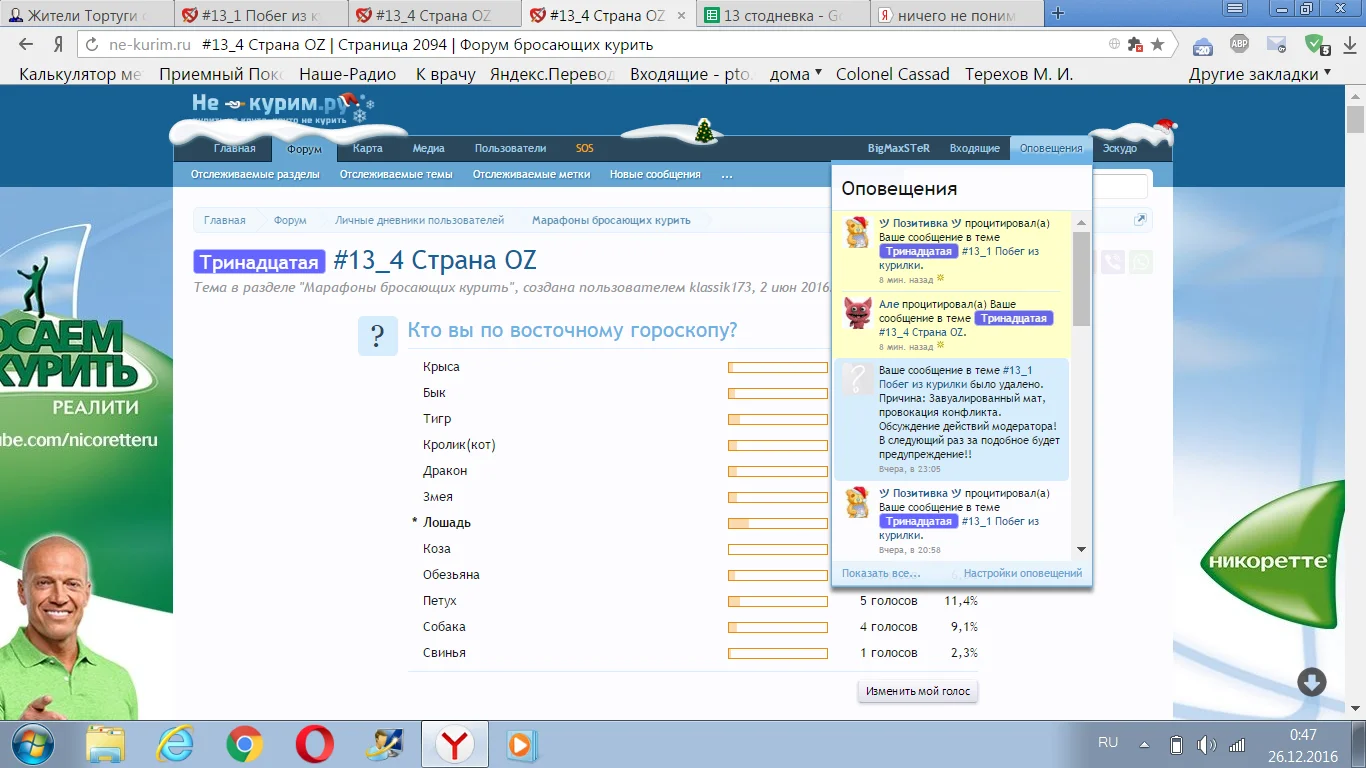
Task: Open Отслеживаемые метки sub-navigation link
Action: pyautogui.click(x=531, y=174)
